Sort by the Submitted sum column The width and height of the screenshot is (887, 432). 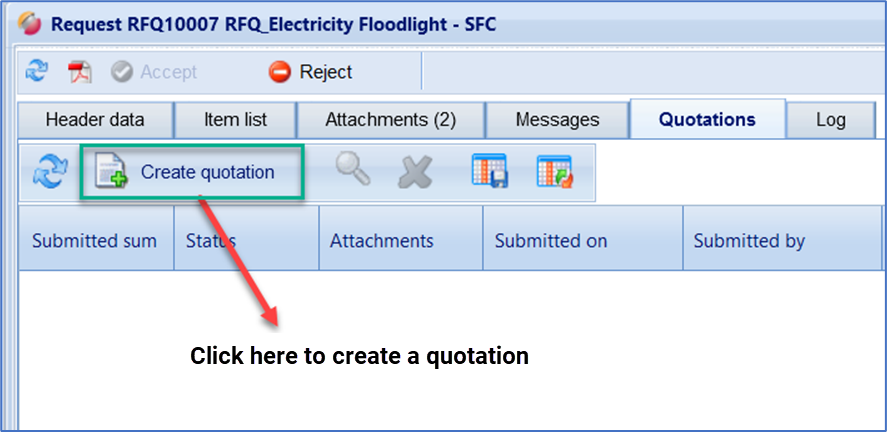pos(94,241)
